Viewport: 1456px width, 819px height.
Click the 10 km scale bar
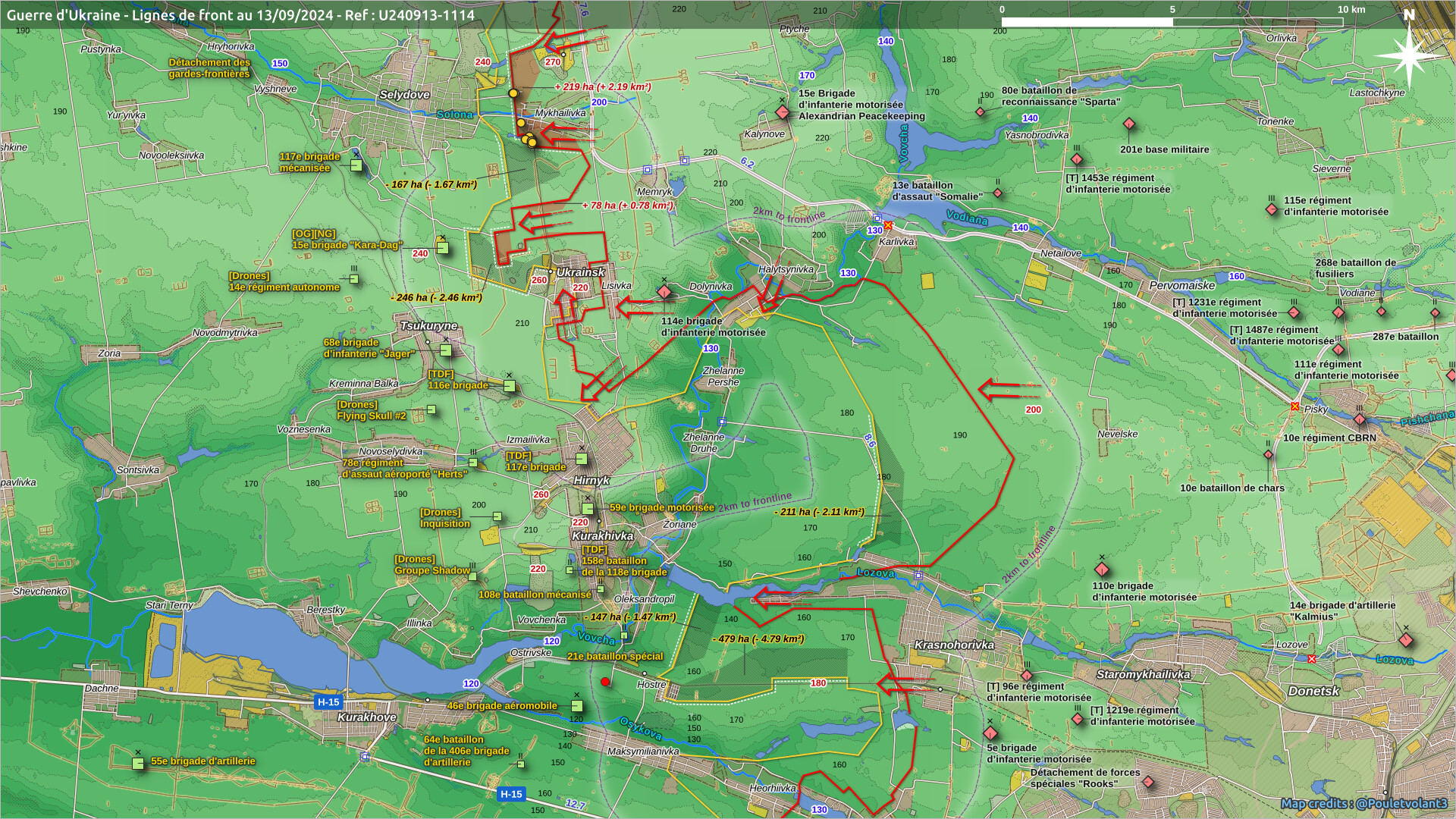tap(1172, 21)
